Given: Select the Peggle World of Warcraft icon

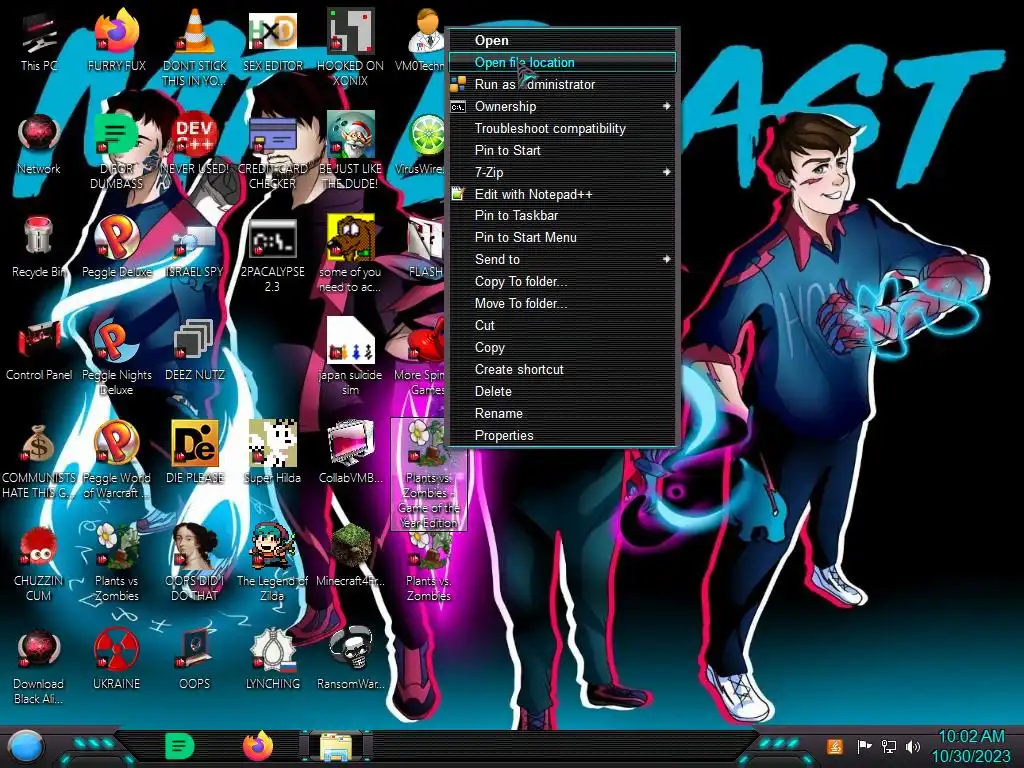Looking at the screenshot, I should coord(116,461).
